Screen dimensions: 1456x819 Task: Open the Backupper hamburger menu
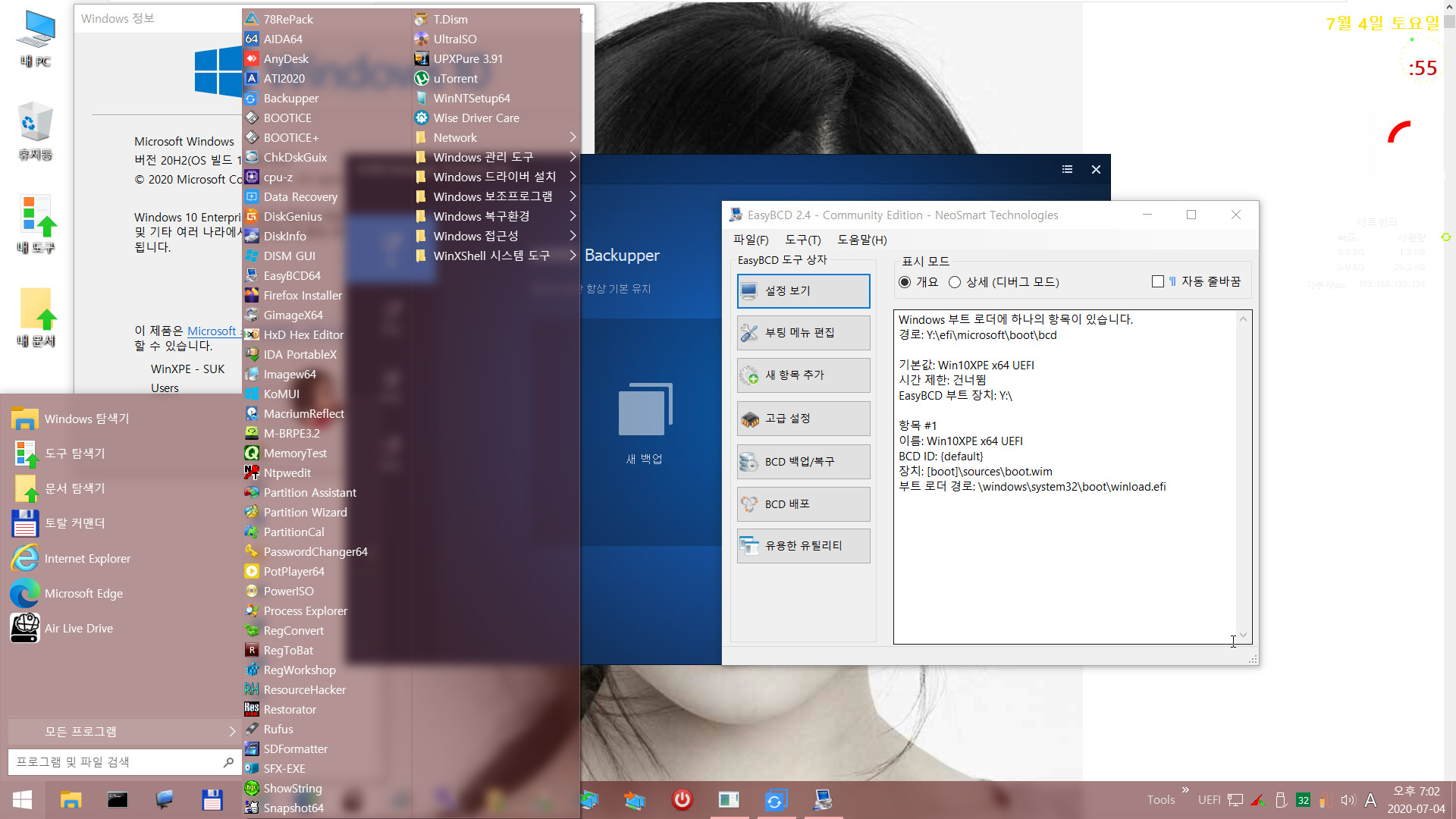tap(1067, 169)
